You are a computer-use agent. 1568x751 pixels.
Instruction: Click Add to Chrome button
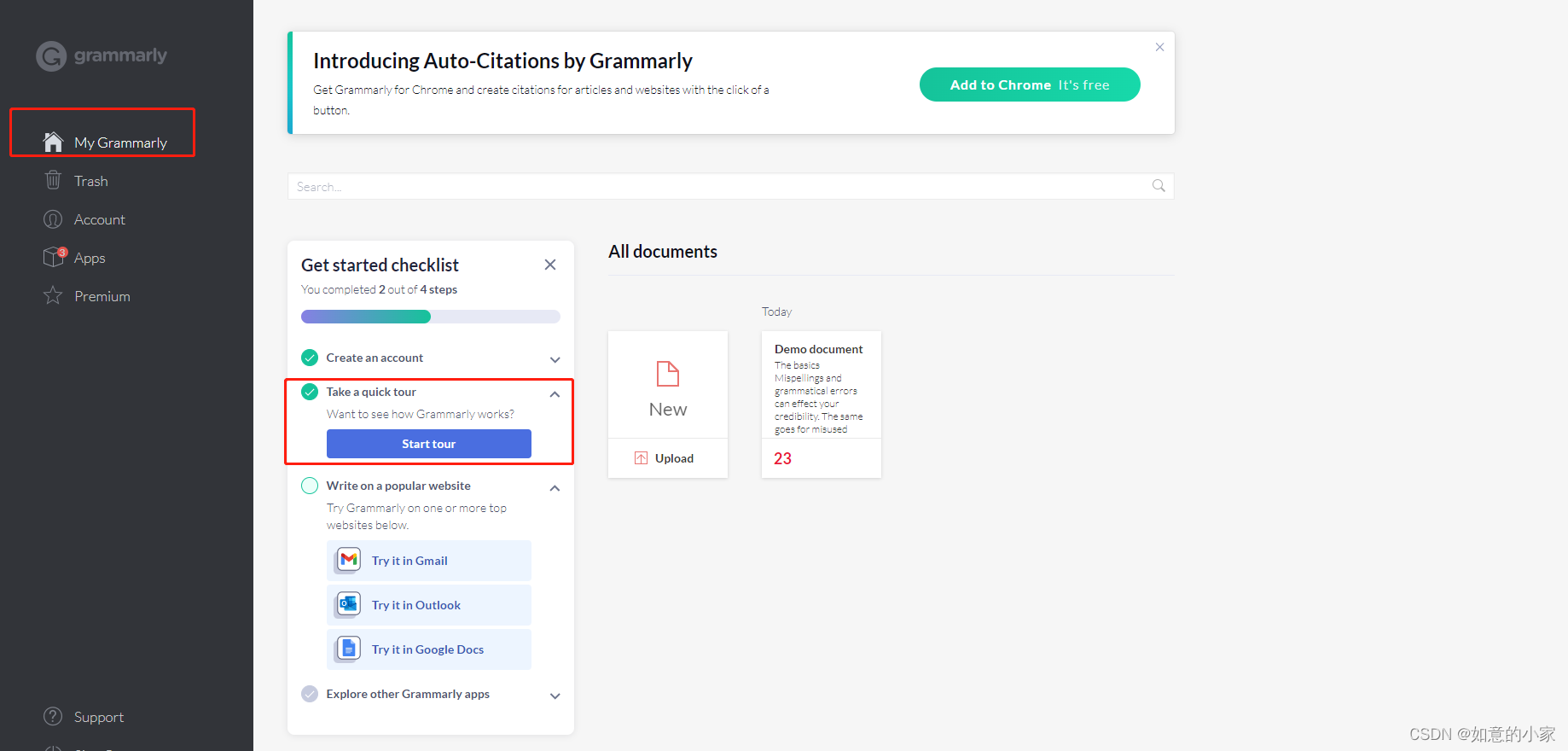click(1030, 84)
